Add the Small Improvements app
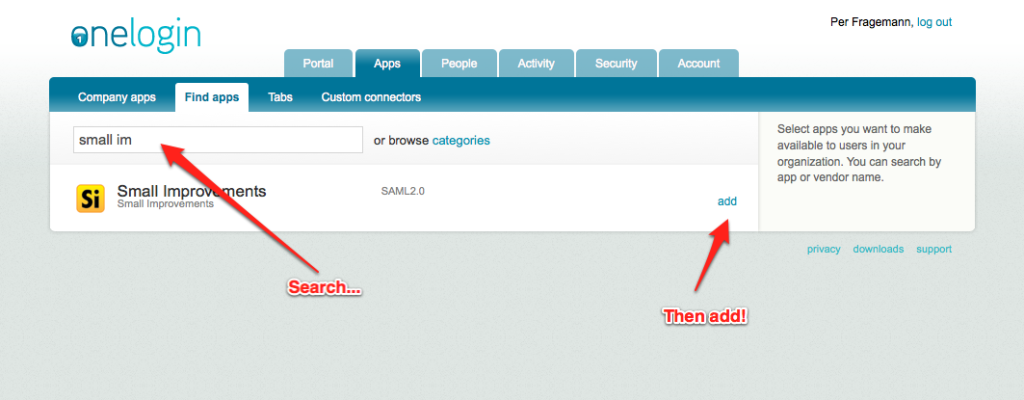Screen dimensions: 1024x400 pos(727,201)
